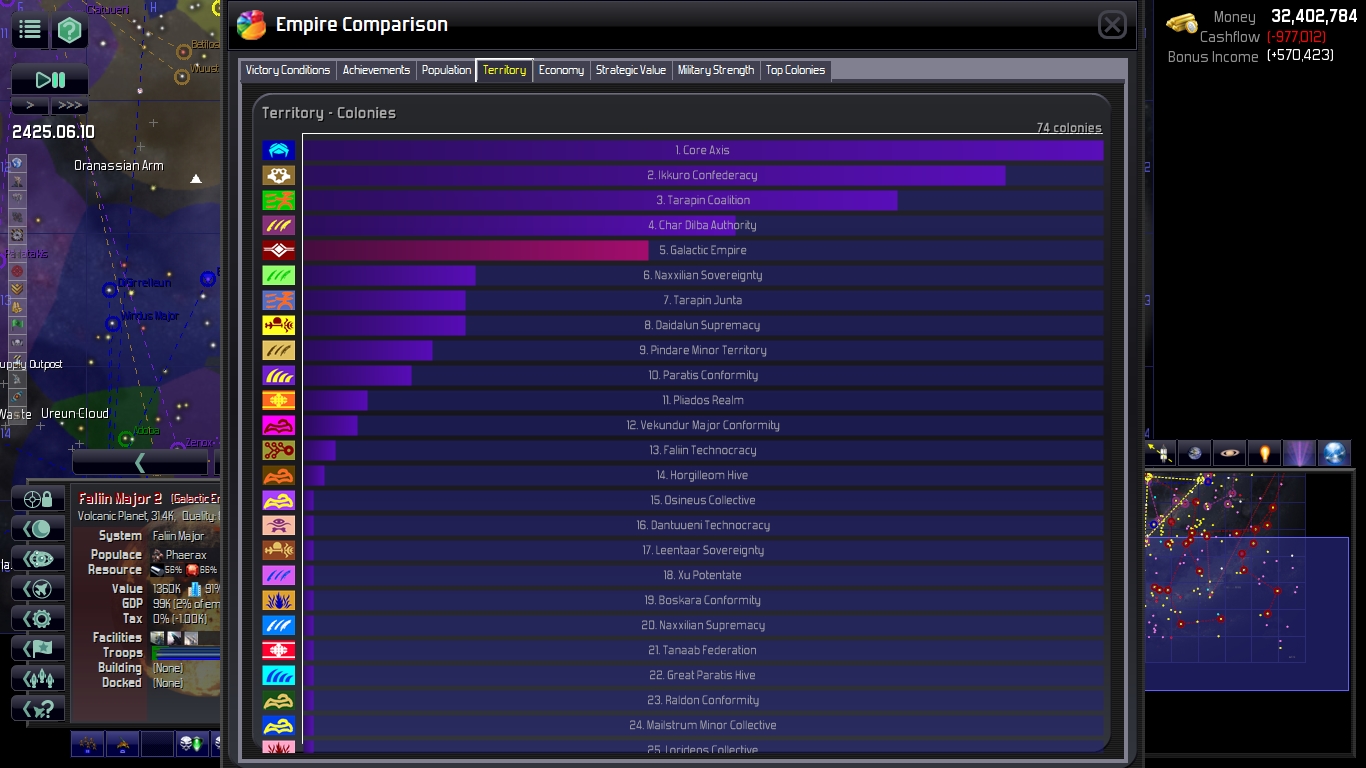The height and width of the screenshot is (768, 1366).
Task: Cycle previous space port base icon
Action: coord(39,558)
